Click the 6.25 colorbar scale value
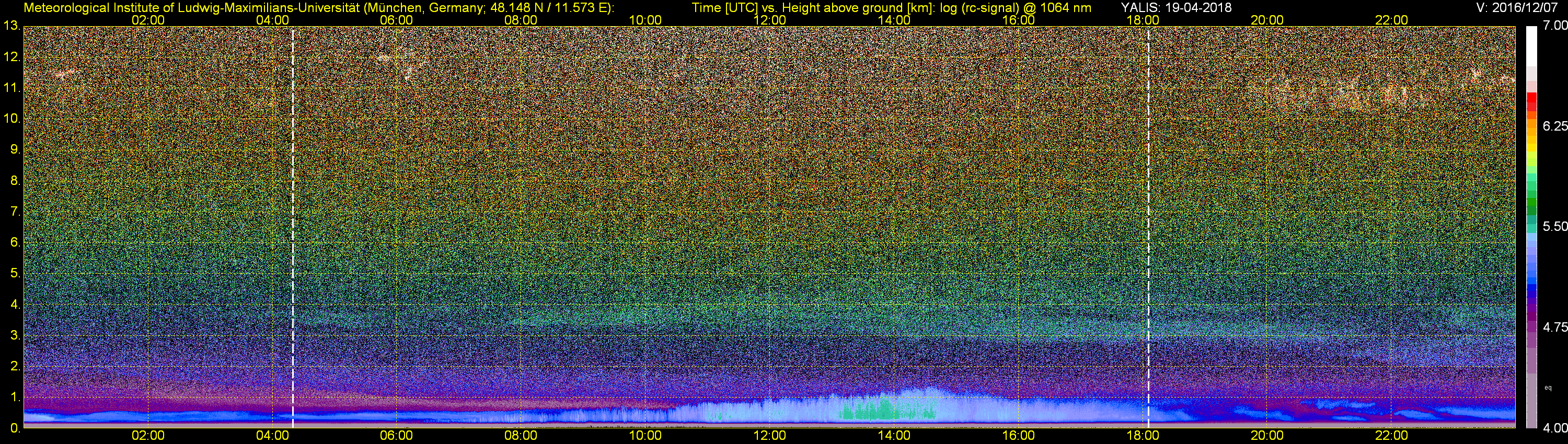The width and height of the screenshot is (1568, 444). (x=1554, y=126)
